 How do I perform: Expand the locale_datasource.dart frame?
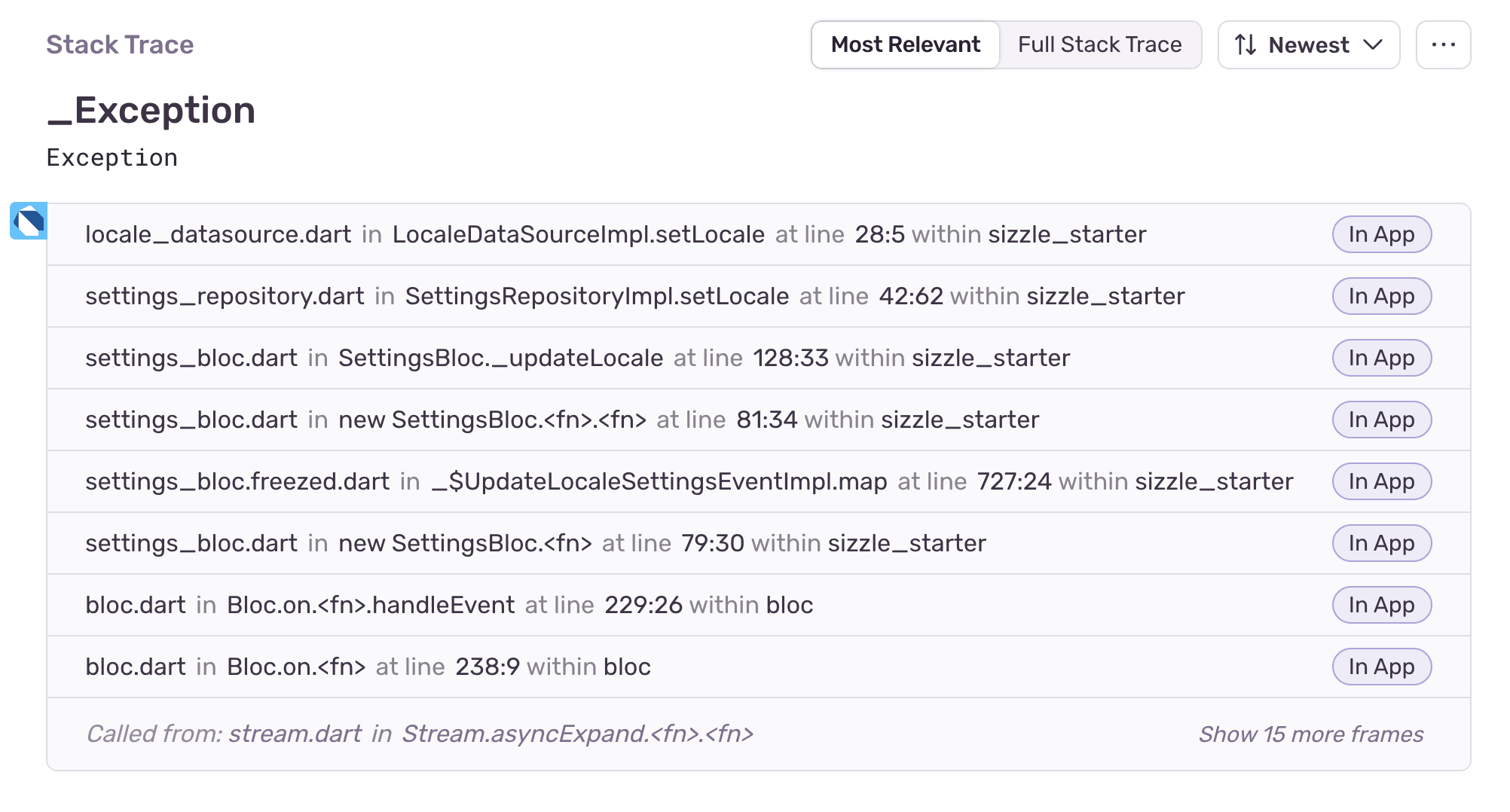click(218, 234)
